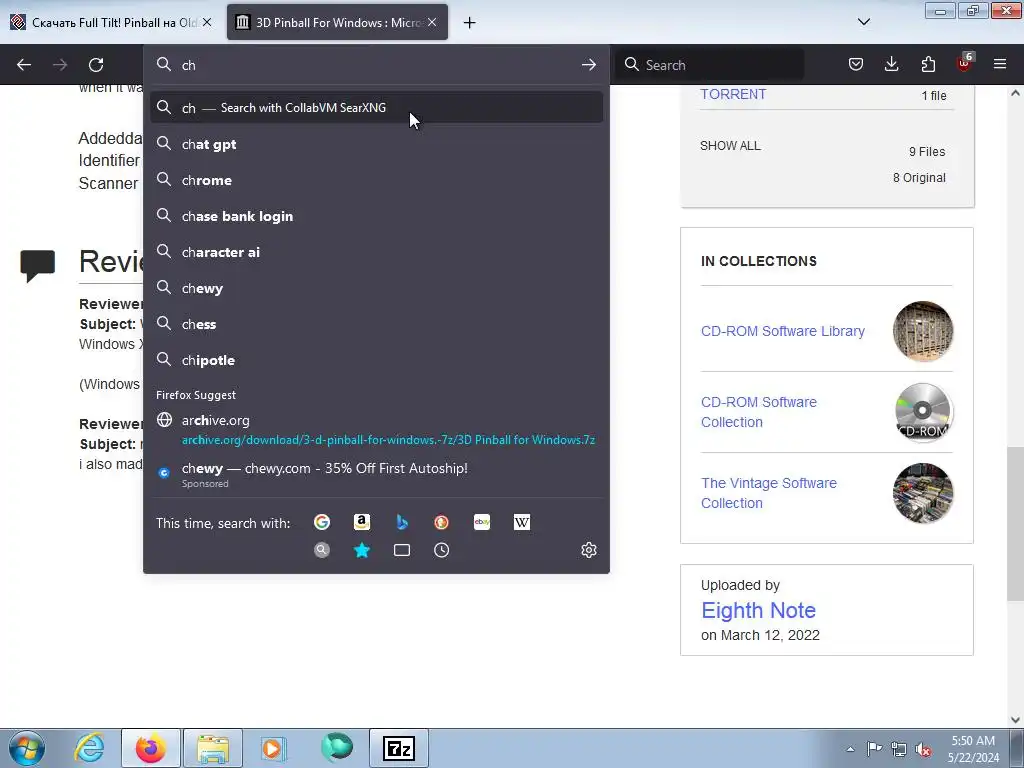Search this time with Wikipedia
1024x768 pixels.
click(522, 522)
